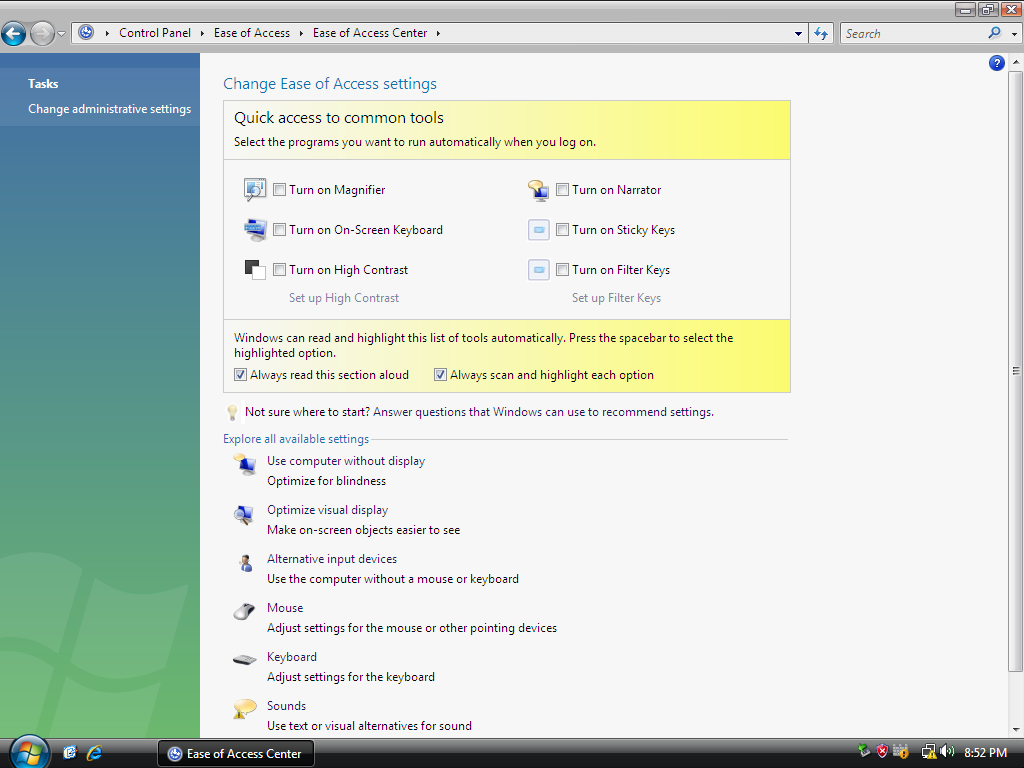1024x768 pixels.
Task: Click the Use computer without display link
Action: 345,461
